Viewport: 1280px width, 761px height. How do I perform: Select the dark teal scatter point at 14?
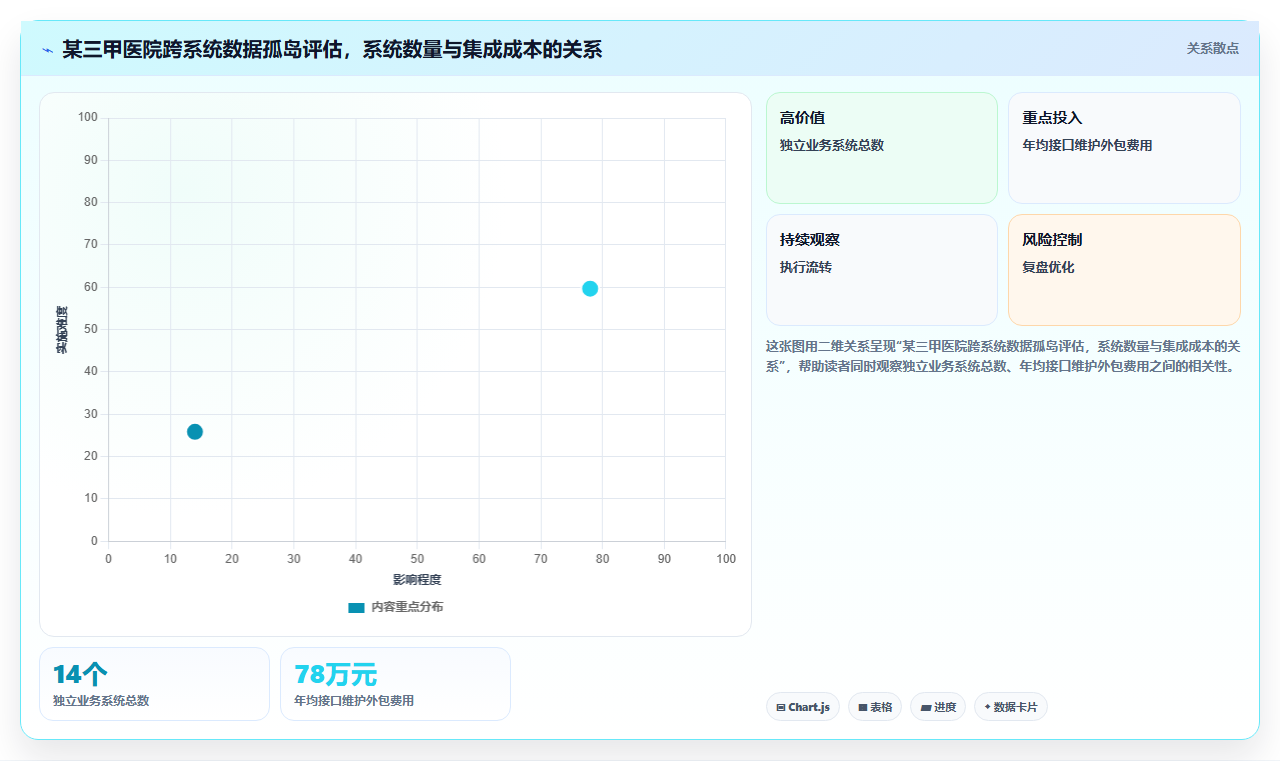coord(195,432)
